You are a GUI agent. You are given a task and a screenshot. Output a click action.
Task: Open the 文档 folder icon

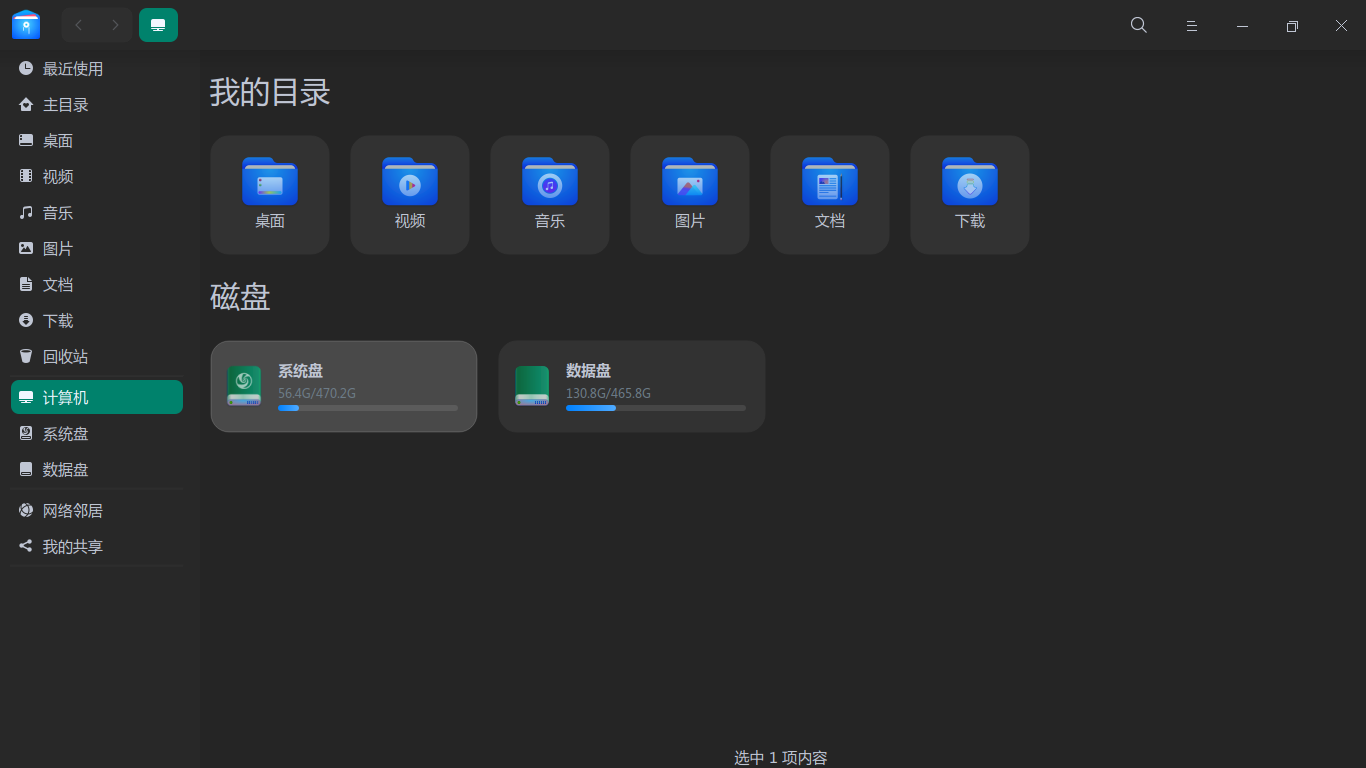(x=830, y=183)
